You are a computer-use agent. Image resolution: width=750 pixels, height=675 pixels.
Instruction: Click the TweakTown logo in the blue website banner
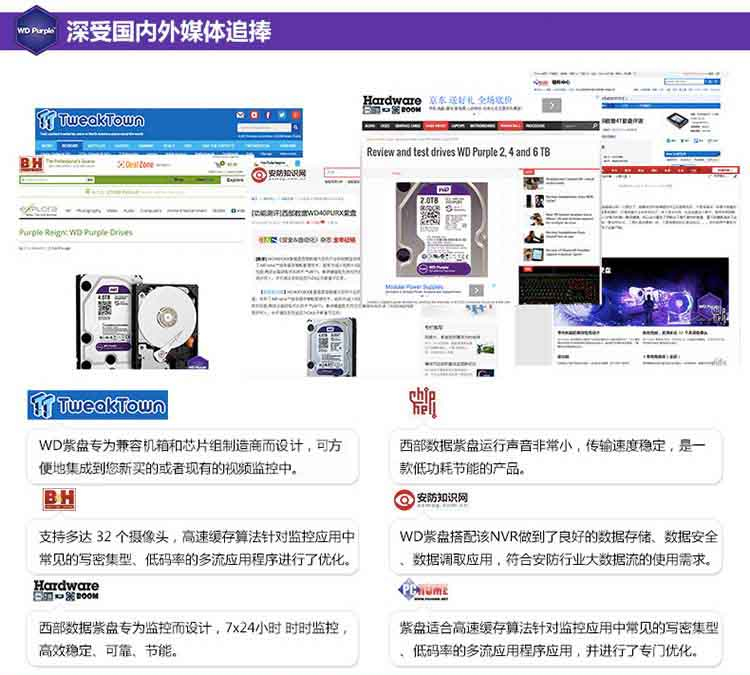(x=90, y=120)
